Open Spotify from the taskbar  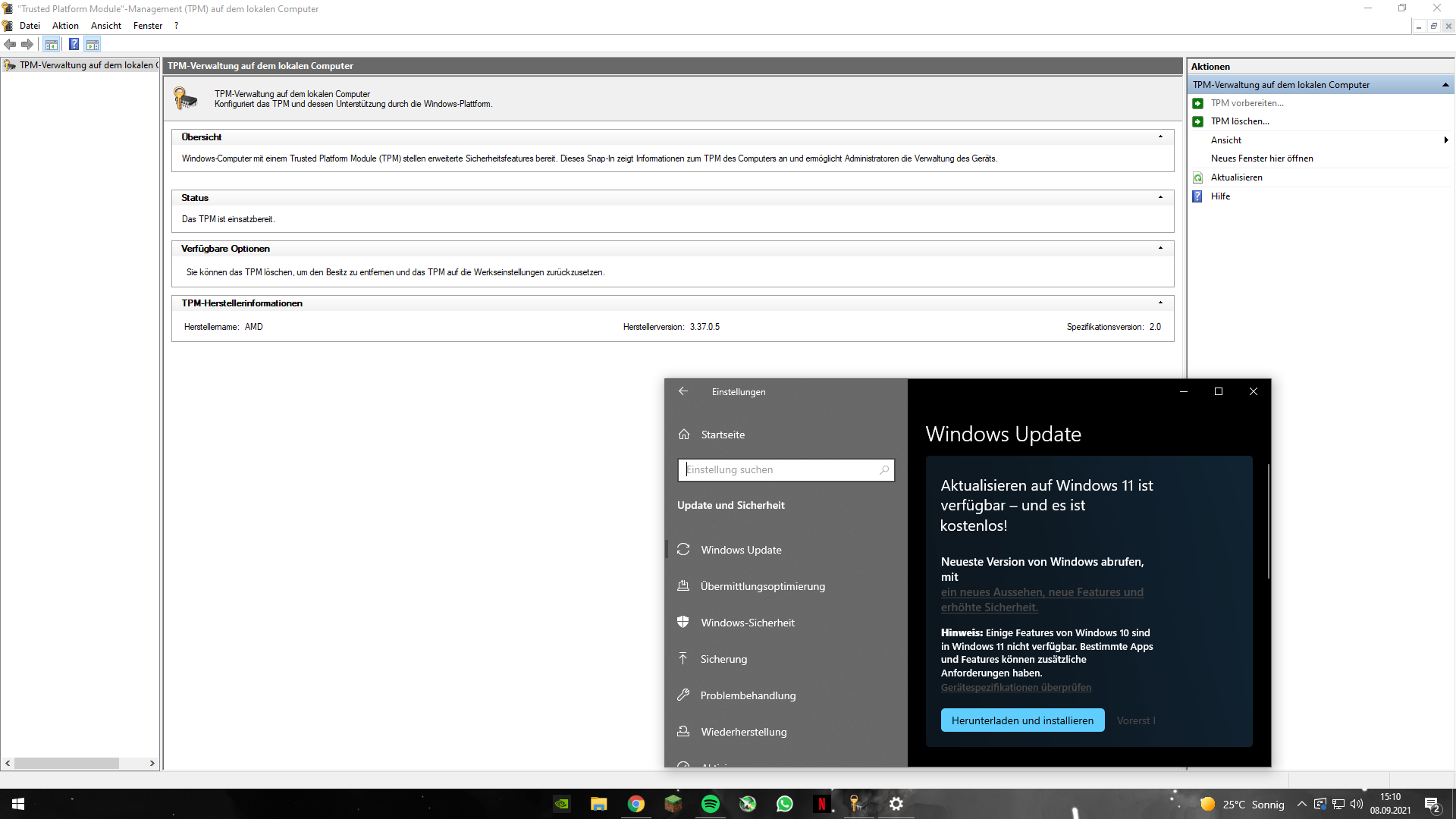(711, 804)
